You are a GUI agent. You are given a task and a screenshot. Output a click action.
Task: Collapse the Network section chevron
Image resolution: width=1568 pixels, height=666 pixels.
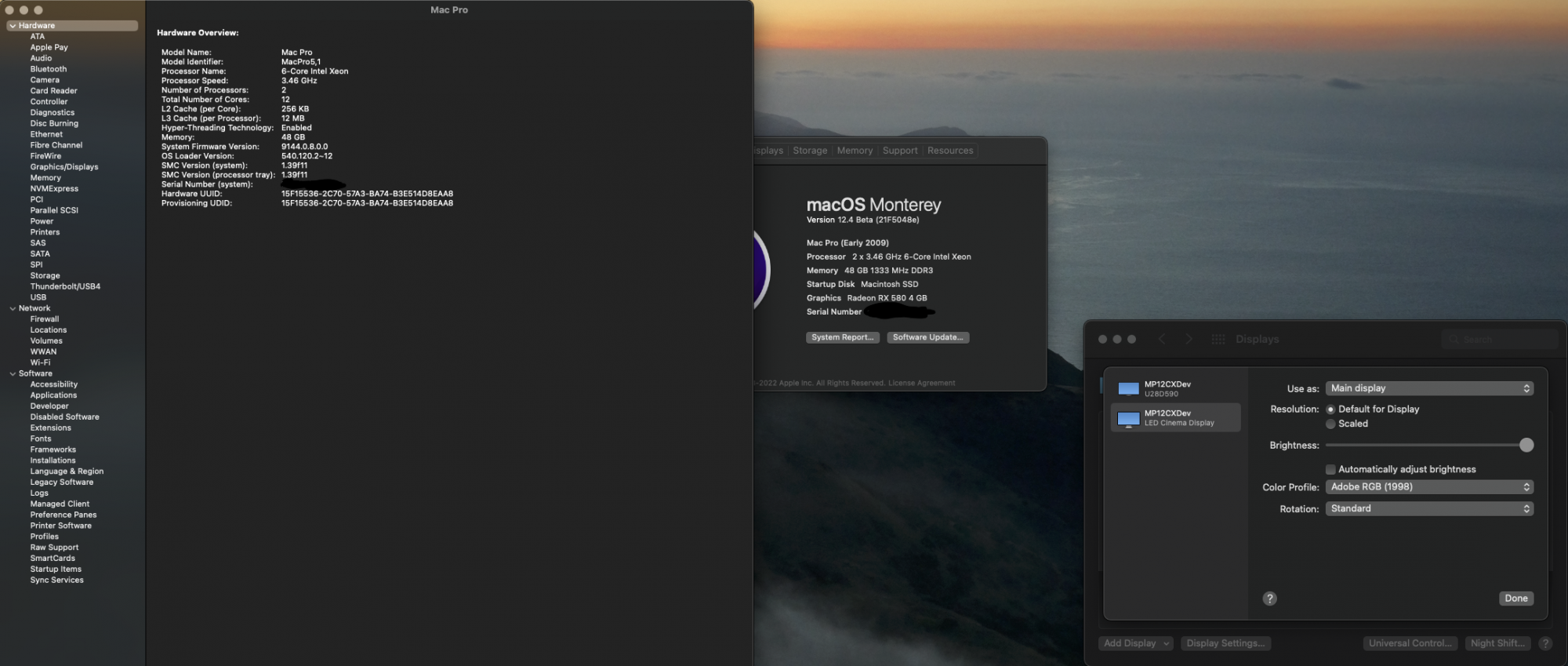[x=13, y=308]
